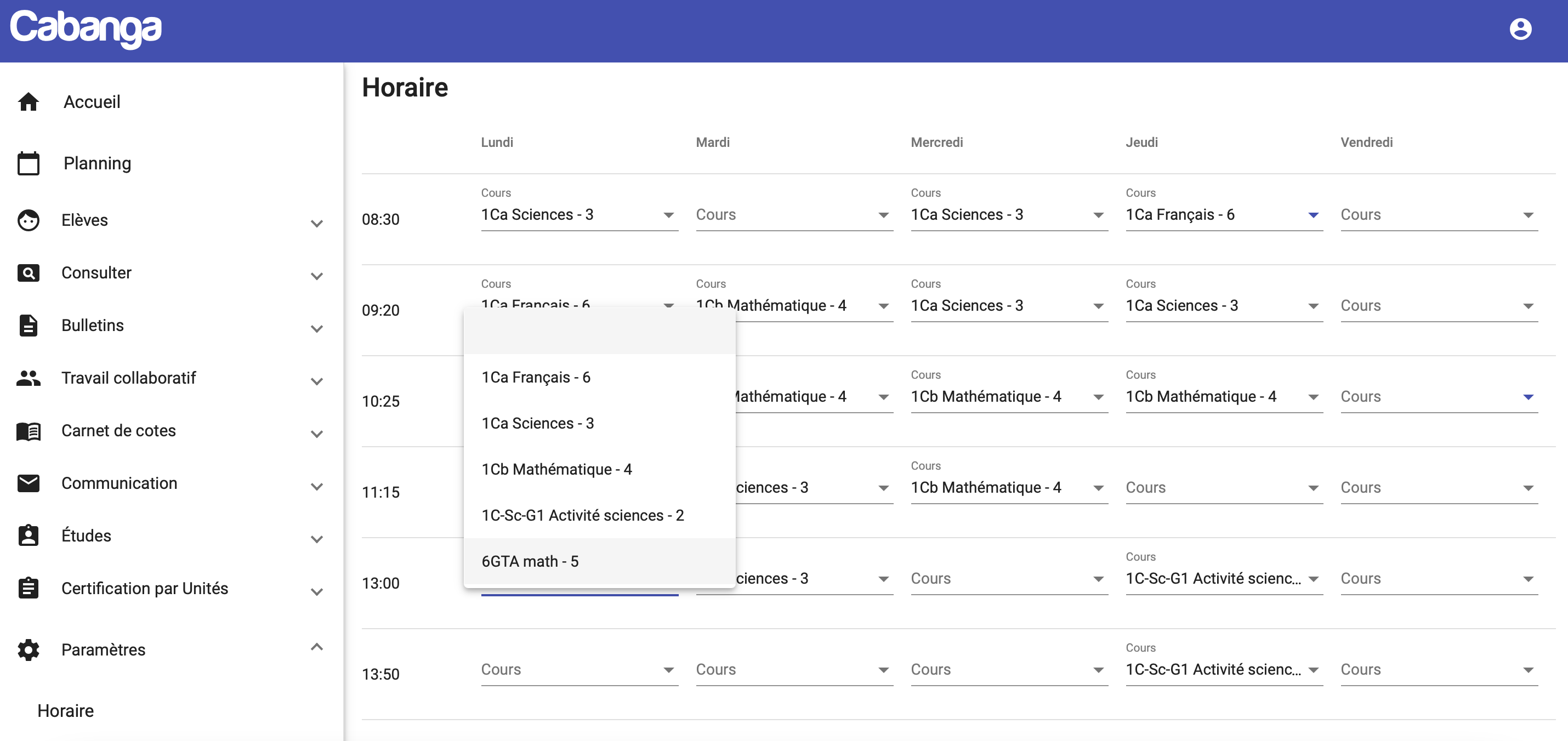Click the Accueil home icon
Image resolution: width=1568 pixels, height=741 pixels.
click(x=28, y=101)
